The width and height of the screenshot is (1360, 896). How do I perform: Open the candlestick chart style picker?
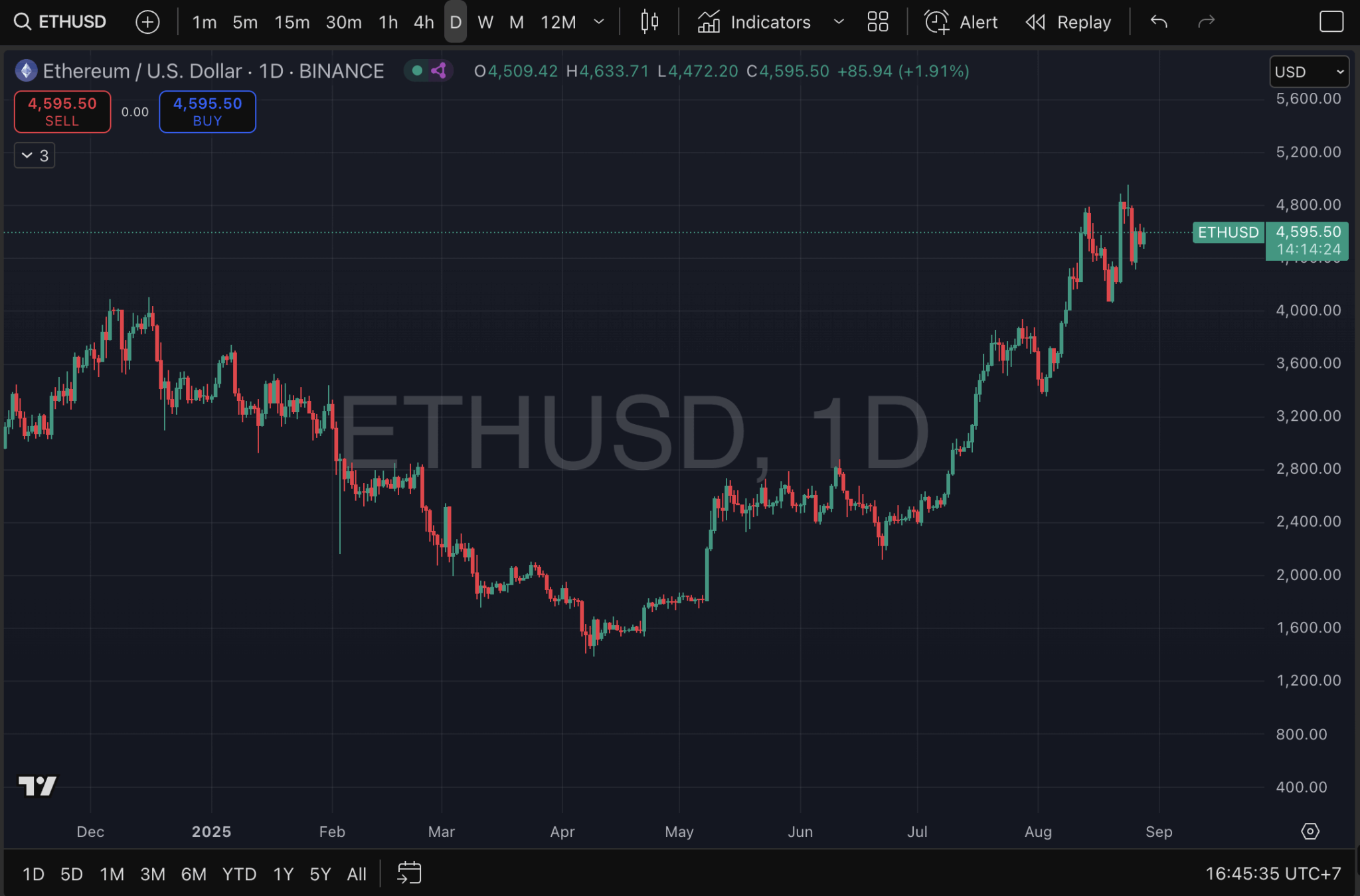pos(649,22)
